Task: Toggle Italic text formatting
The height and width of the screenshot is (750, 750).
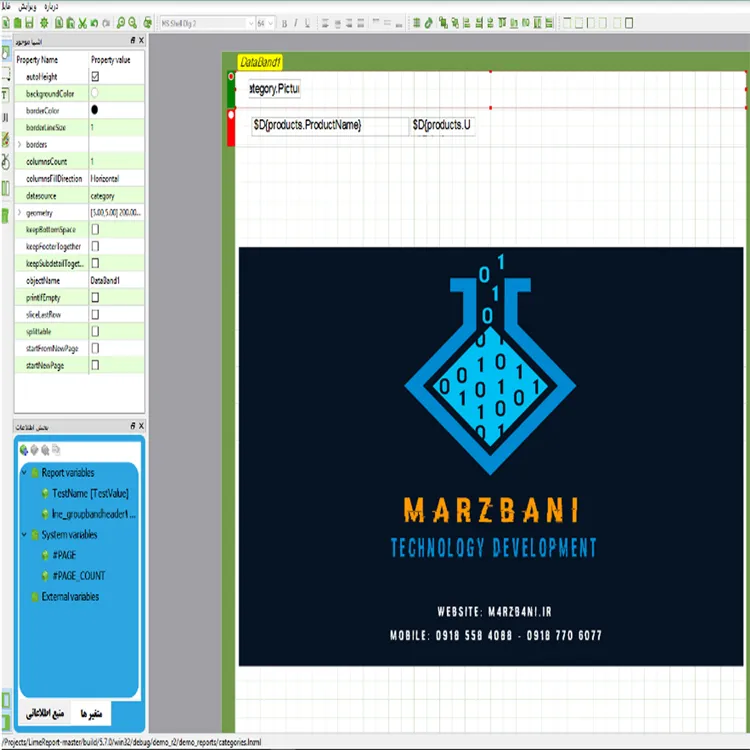Action: click(297, 22)
